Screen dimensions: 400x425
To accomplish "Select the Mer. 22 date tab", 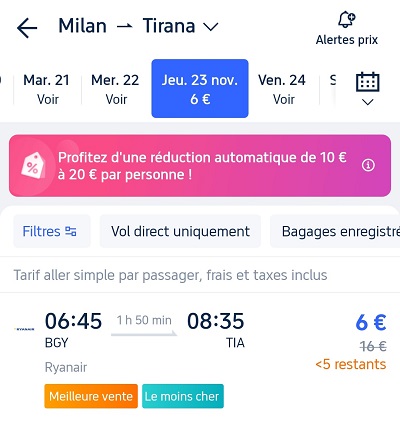I will pyautogui.click(x=115, y=89).
